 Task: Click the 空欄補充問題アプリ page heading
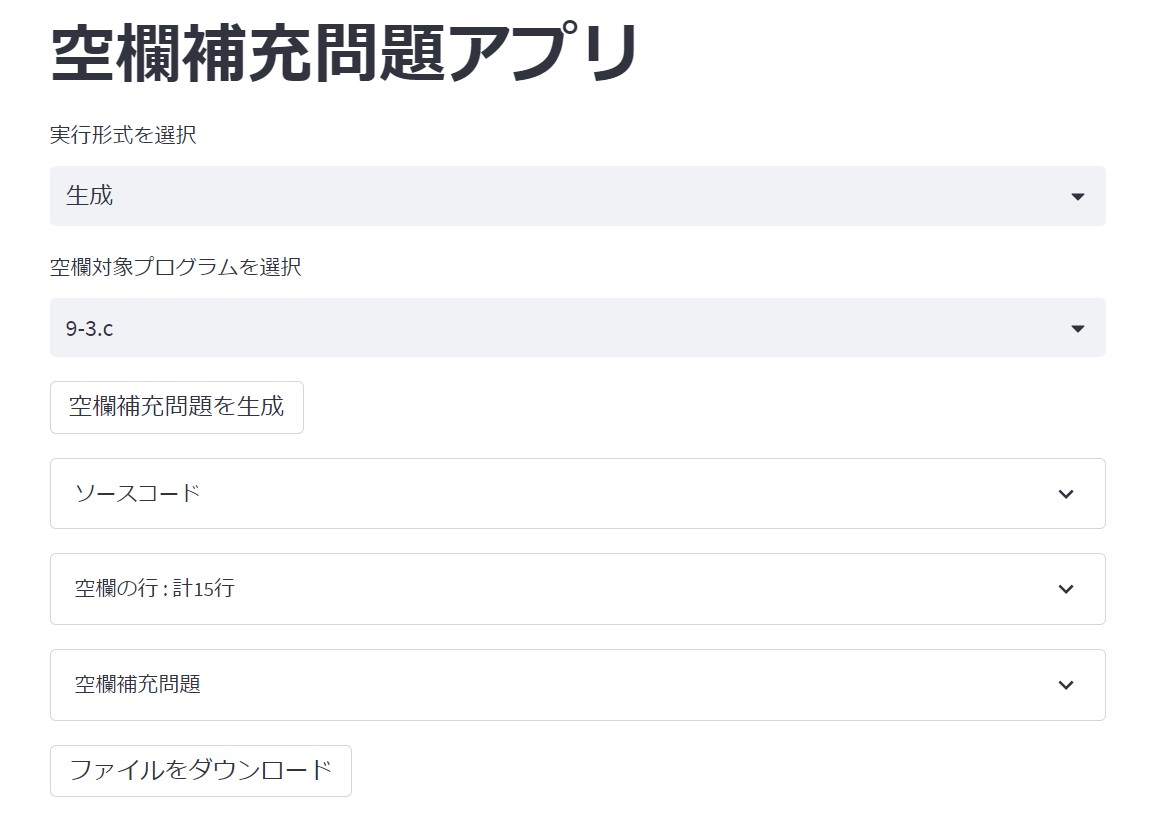point(344,53)
